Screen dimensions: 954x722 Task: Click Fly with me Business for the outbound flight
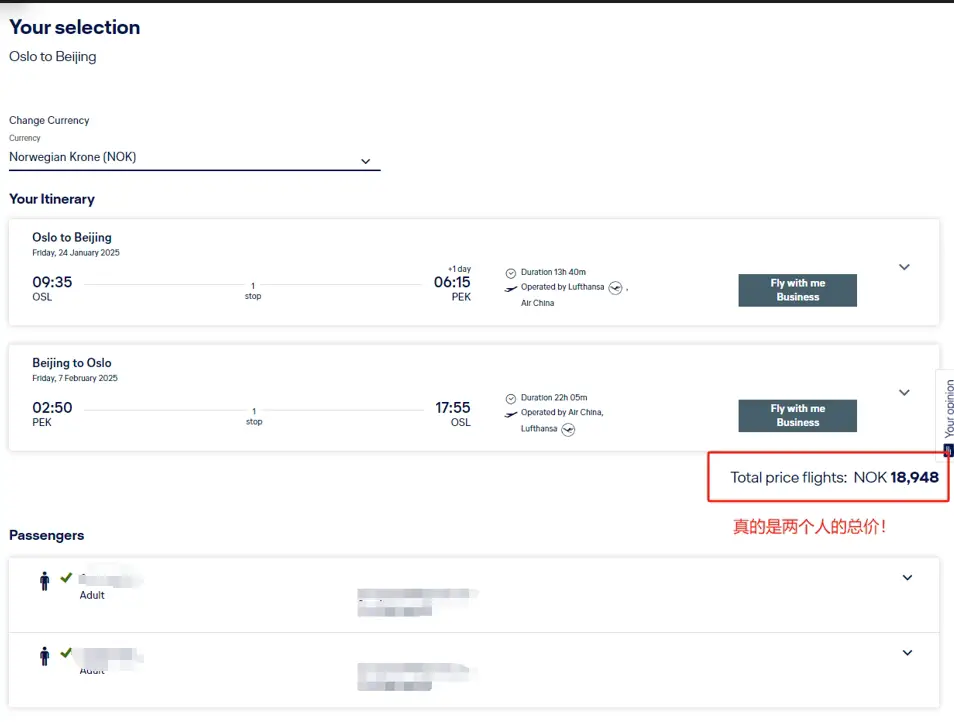[x=797, y=290]
